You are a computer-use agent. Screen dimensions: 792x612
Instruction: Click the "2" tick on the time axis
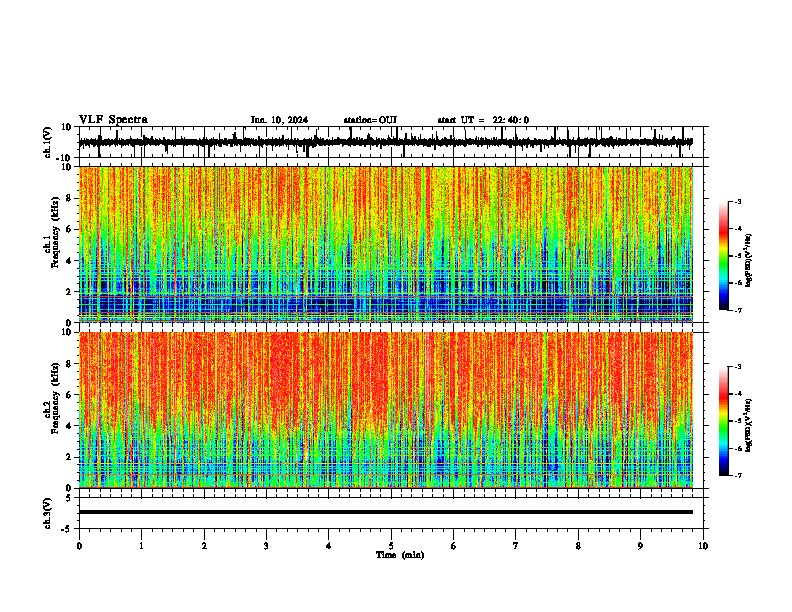tap(204, 546)
